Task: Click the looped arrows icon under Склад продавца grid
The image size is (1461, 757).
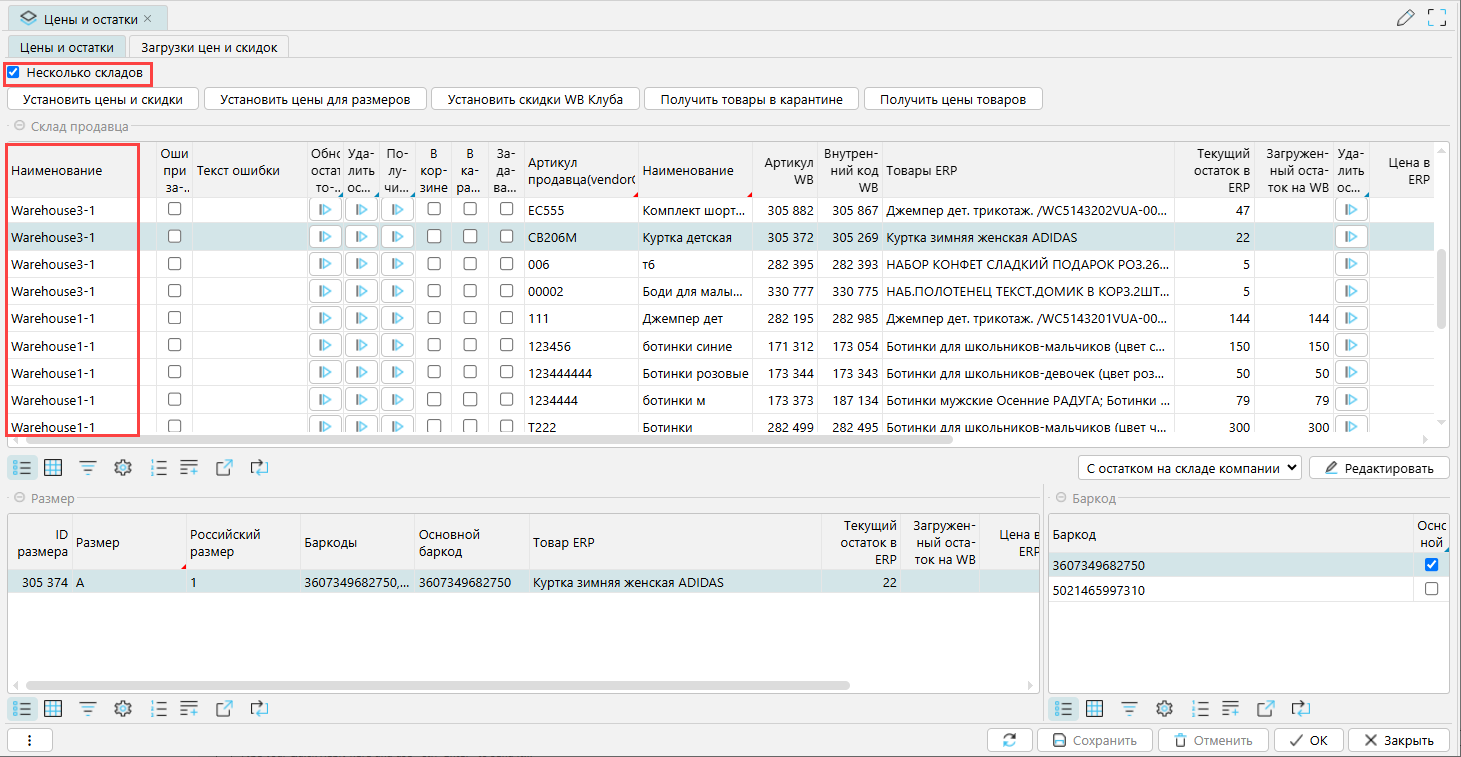Action: coord(259,467)
